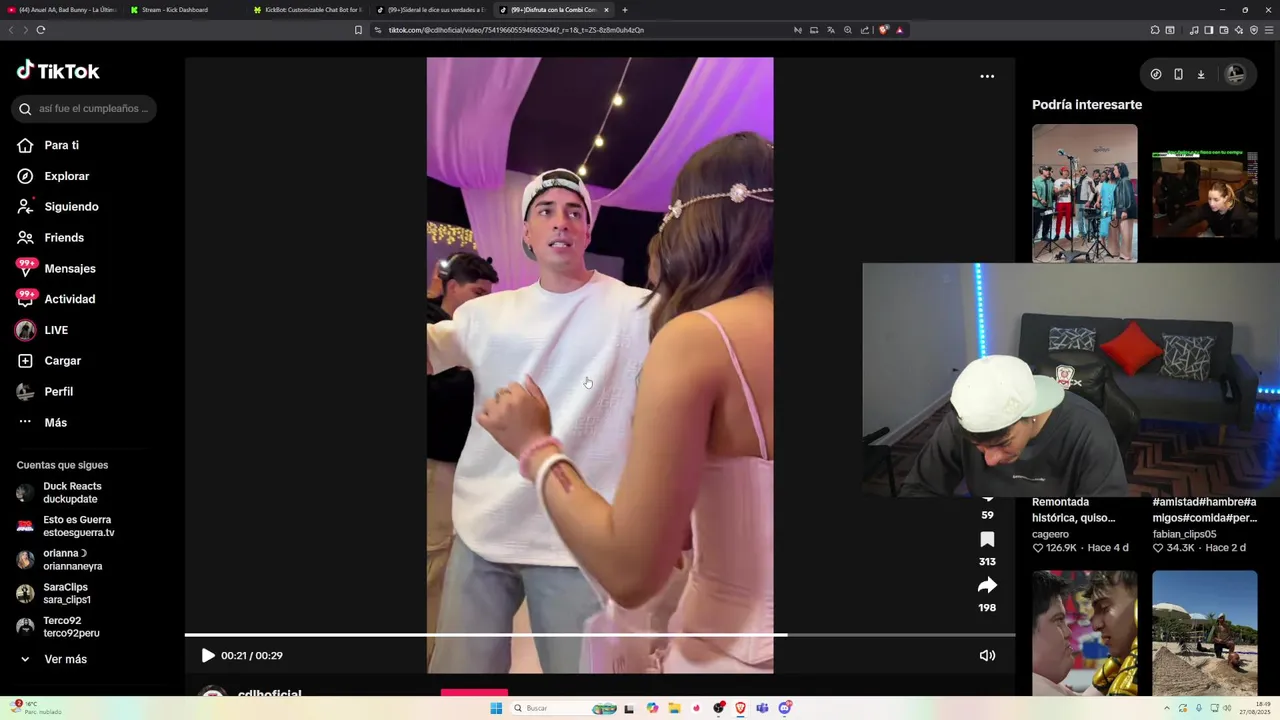
Task: Save video with bookmark icon
Action: (x=987, y=540)
